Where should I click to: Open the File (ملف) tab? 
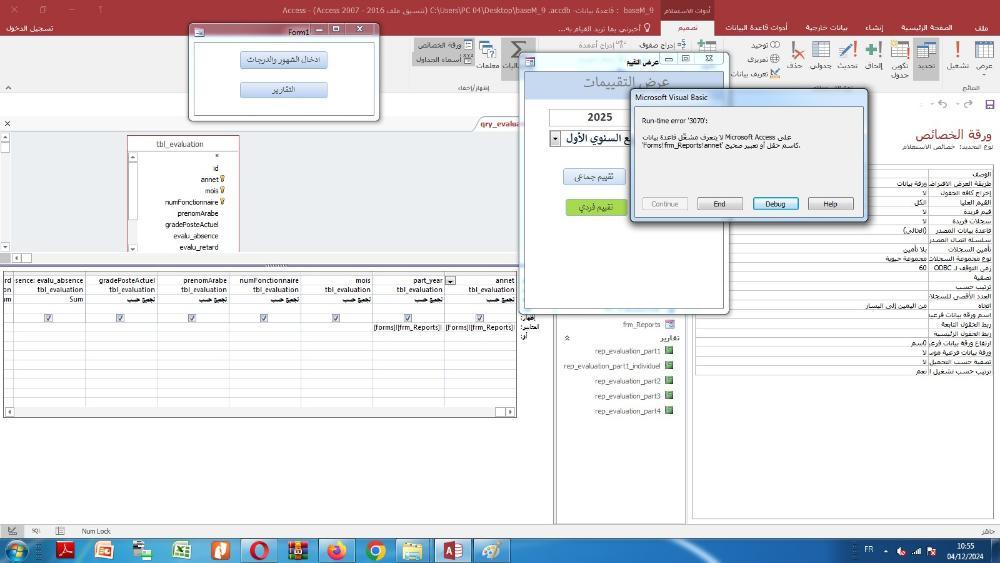coord(981,27)
